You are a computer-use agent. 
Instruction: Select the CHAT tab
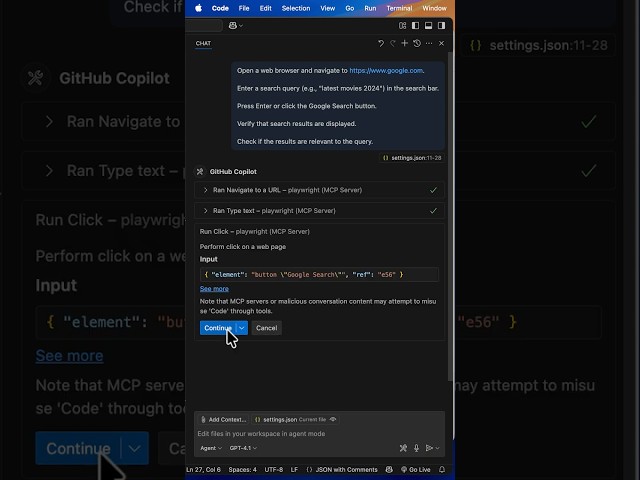[203, 43]
